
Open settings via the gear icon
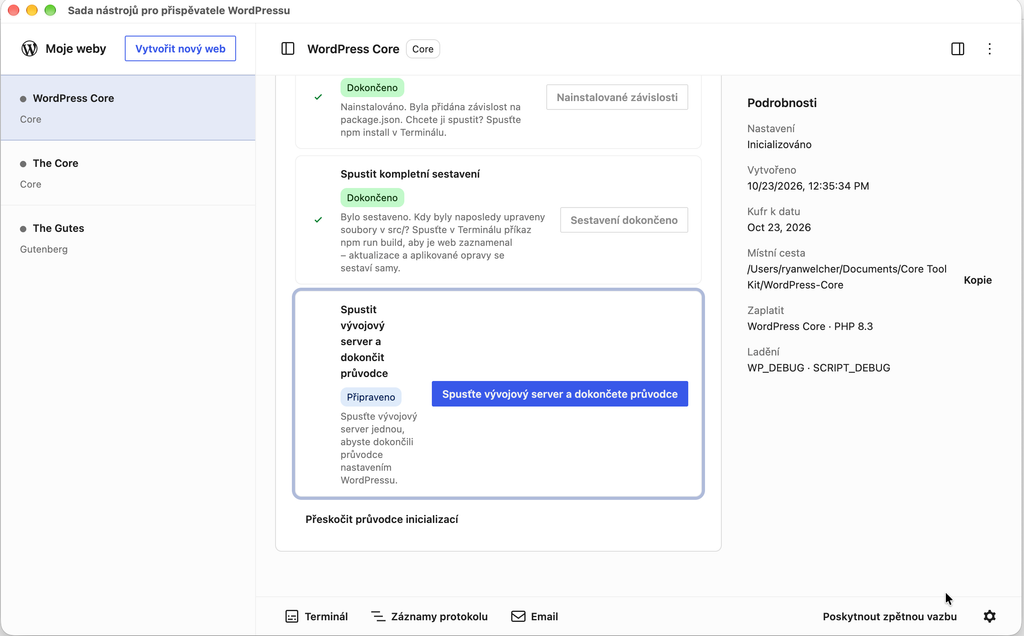989,616
